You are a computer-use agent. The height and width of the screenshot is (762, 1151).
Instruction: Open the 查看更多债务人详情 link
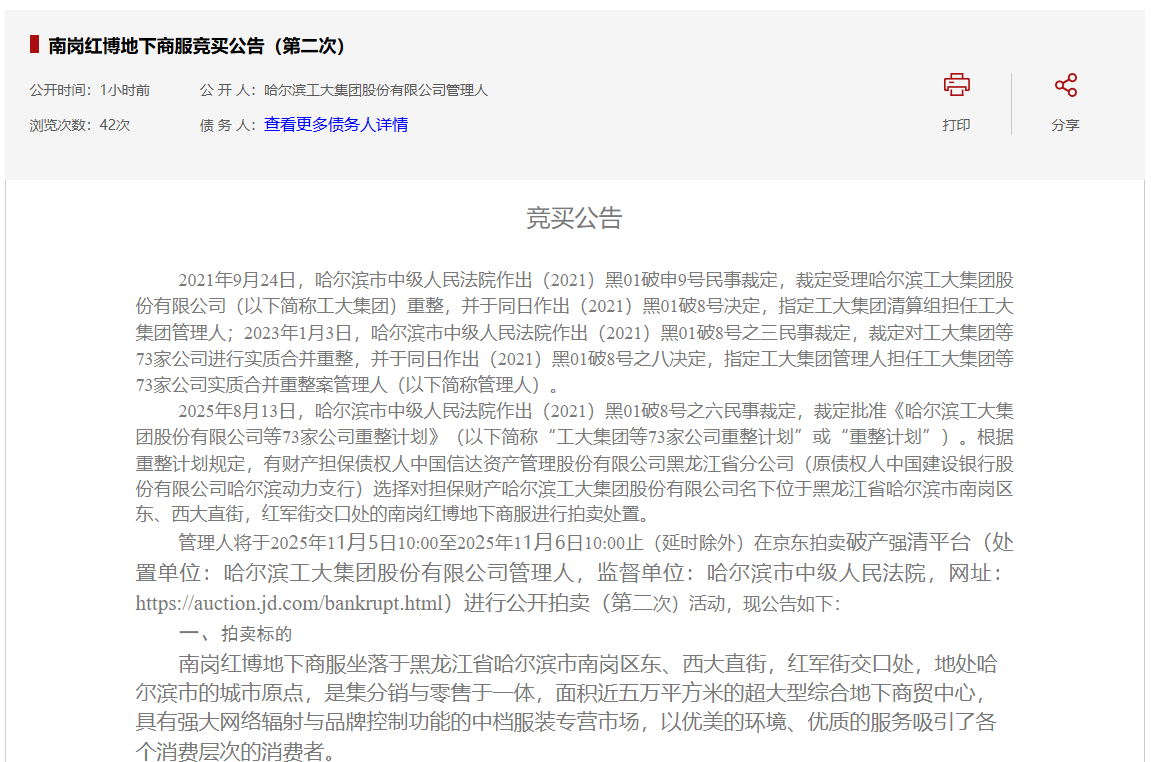336,125
